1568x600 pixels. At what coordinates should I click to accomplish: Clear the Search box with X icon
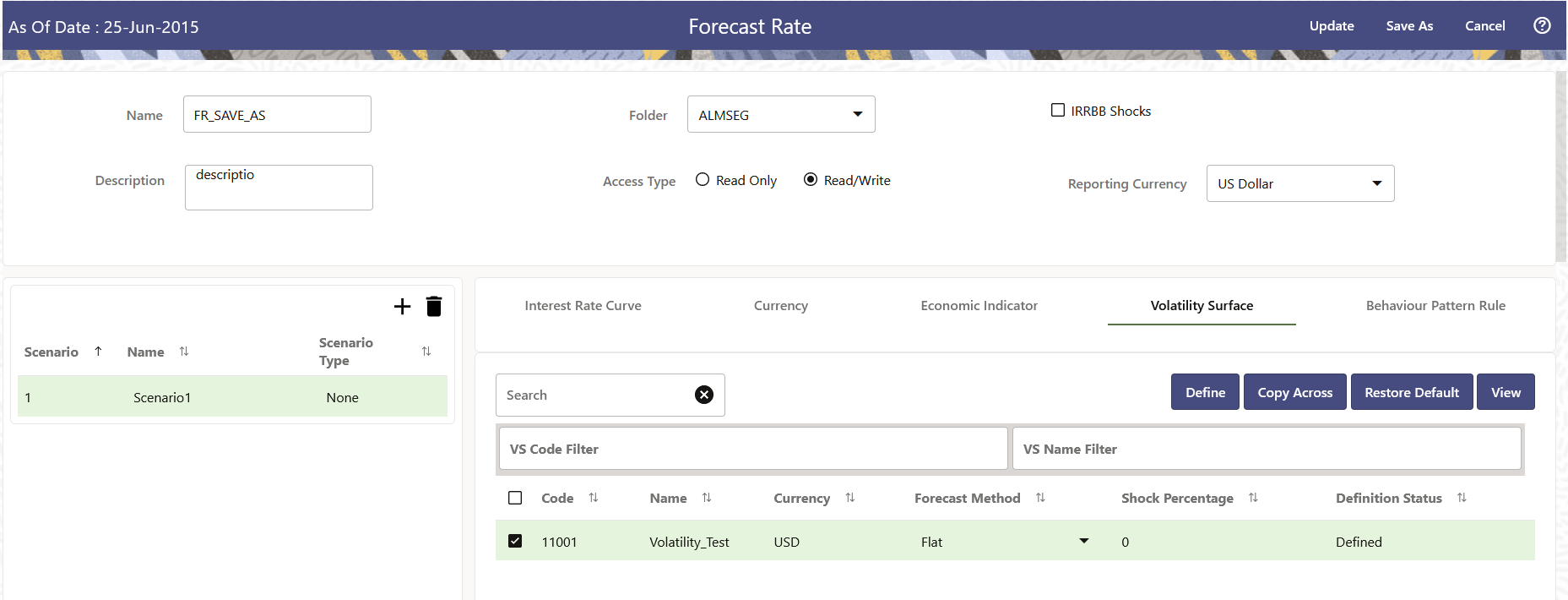[704, 395]
